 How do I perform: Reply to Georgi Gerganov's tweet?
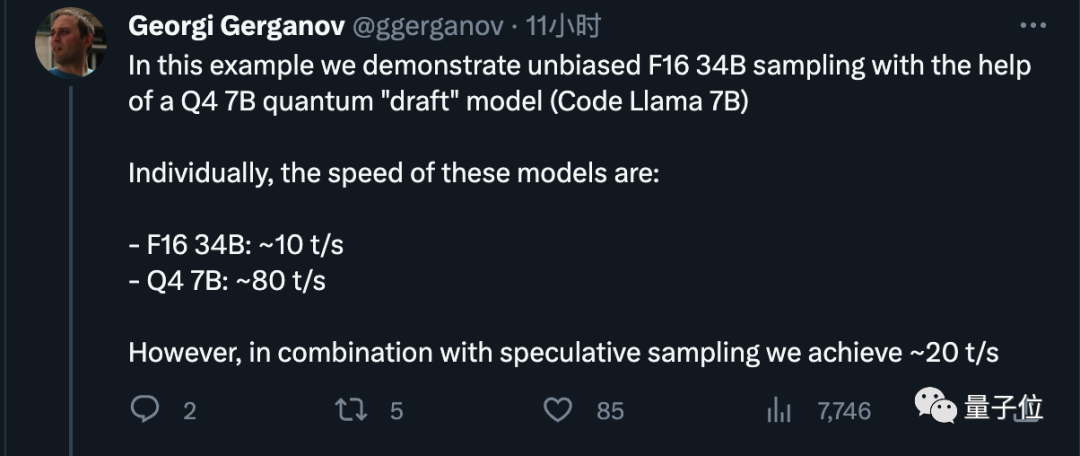(146, 410)
